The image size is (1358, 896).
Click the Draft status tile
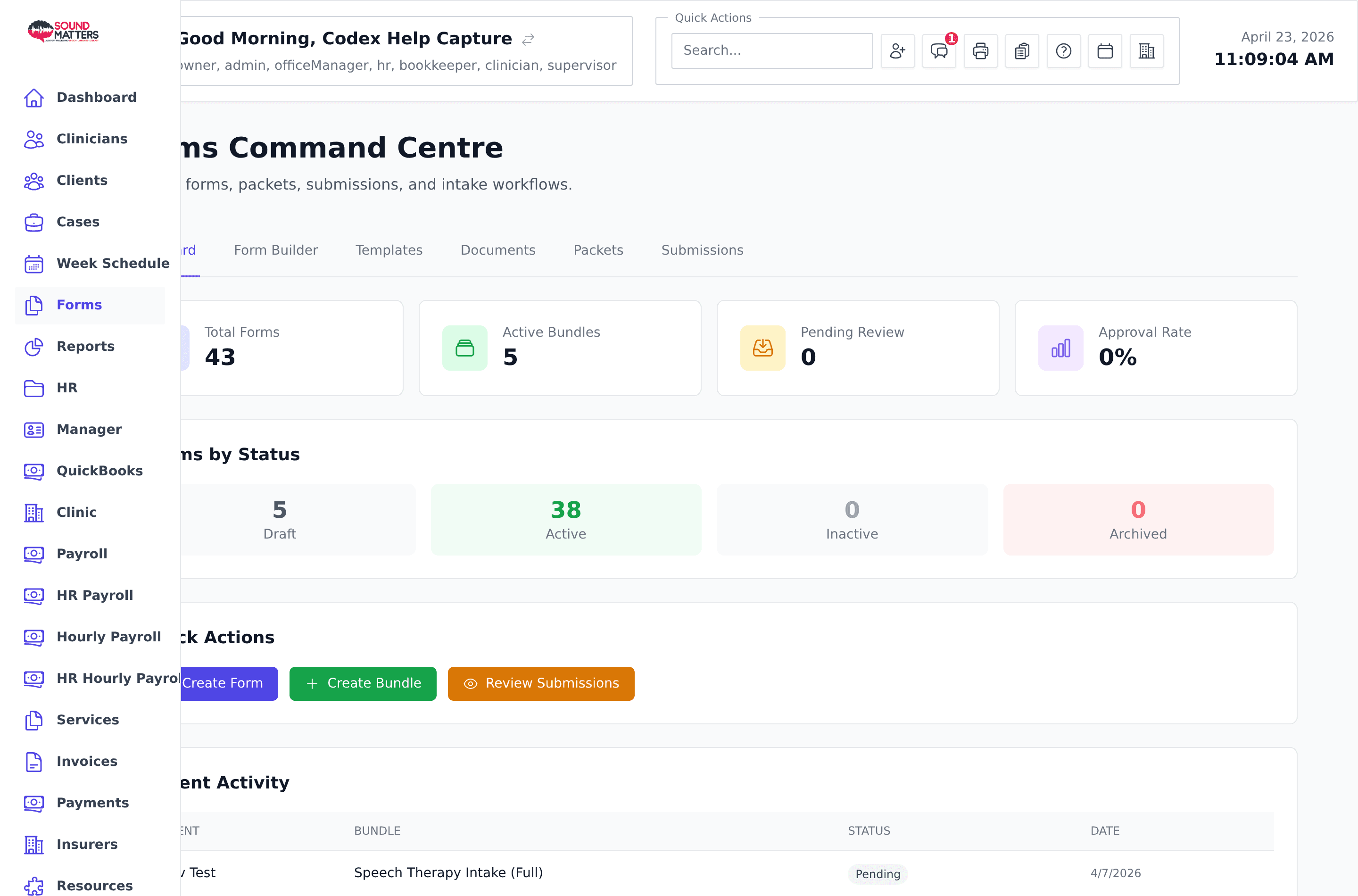coord(298,519)
